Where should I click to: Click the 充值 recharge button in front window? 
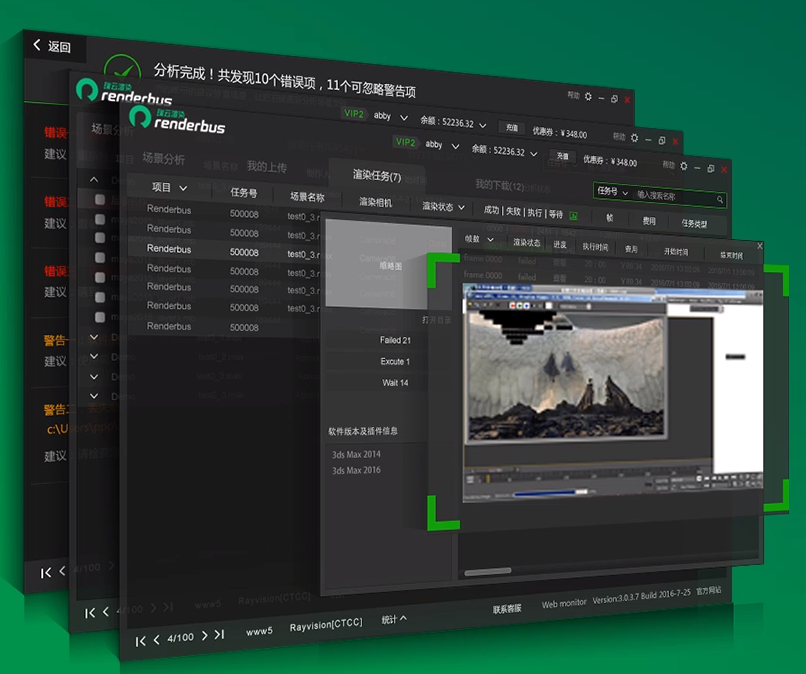pos(562,156)
